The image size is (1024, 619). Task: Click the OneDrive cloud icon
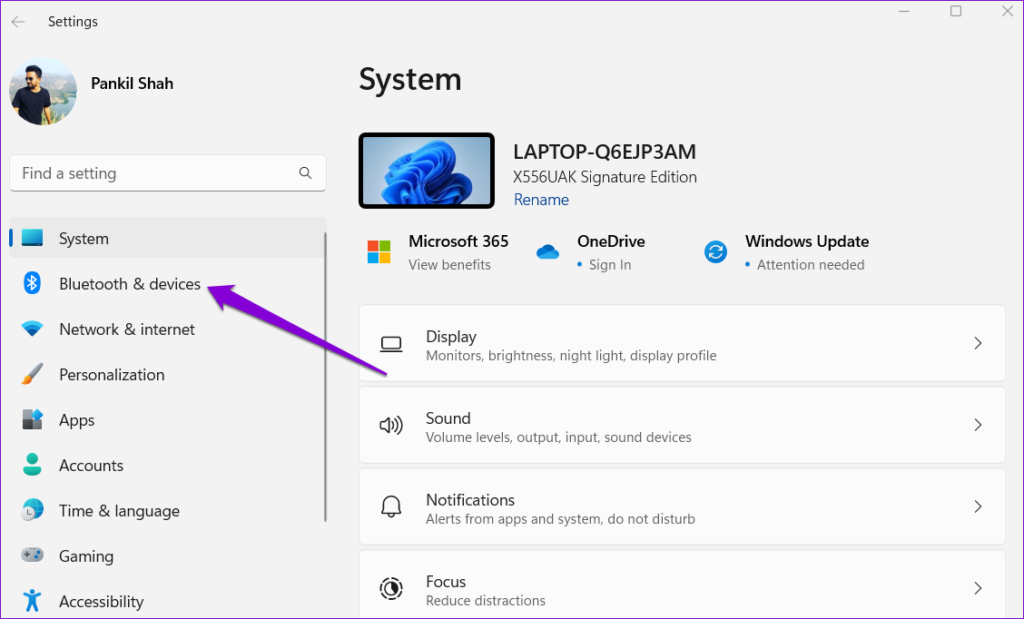547,252
